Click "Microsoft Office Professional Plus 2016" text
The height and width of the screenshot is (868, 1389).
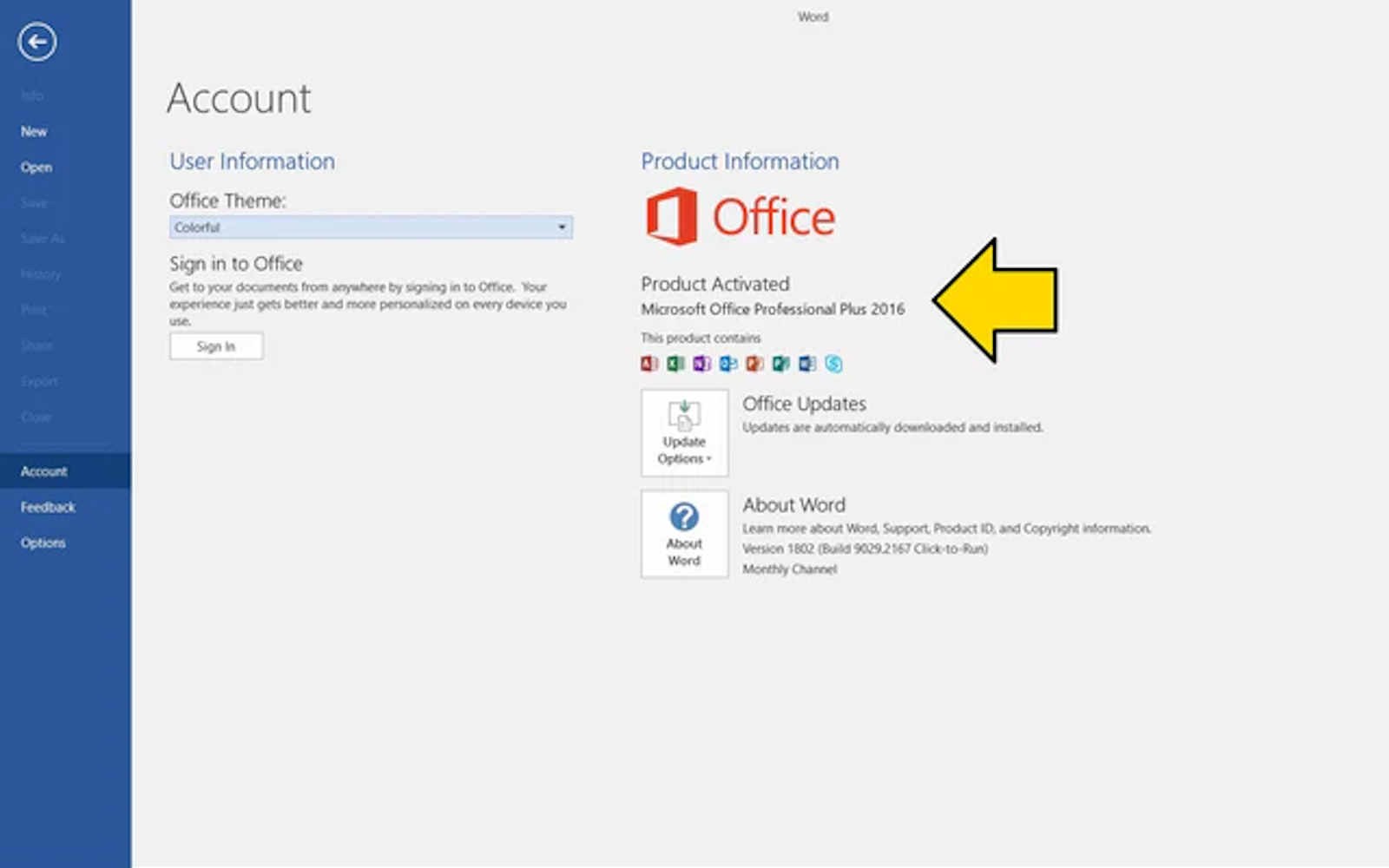pyautogui.click(x=773, y=309)
